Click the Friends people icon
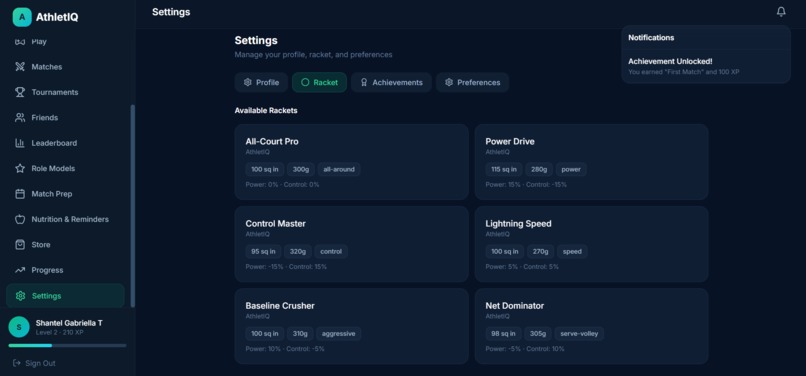806x376 pixels. tap(20, 118)
